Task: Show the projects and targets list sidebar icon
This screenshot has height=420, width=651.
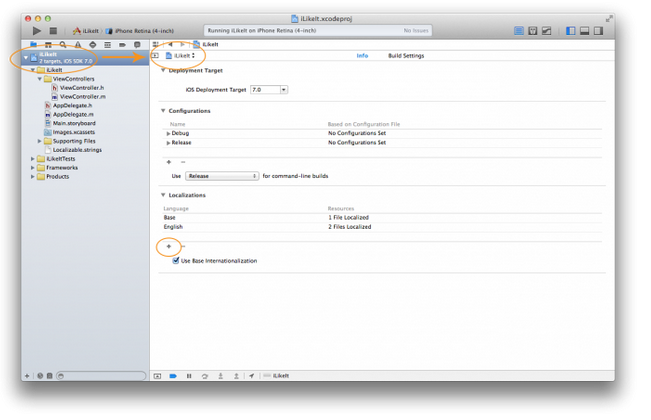Action: click(155, 55)
